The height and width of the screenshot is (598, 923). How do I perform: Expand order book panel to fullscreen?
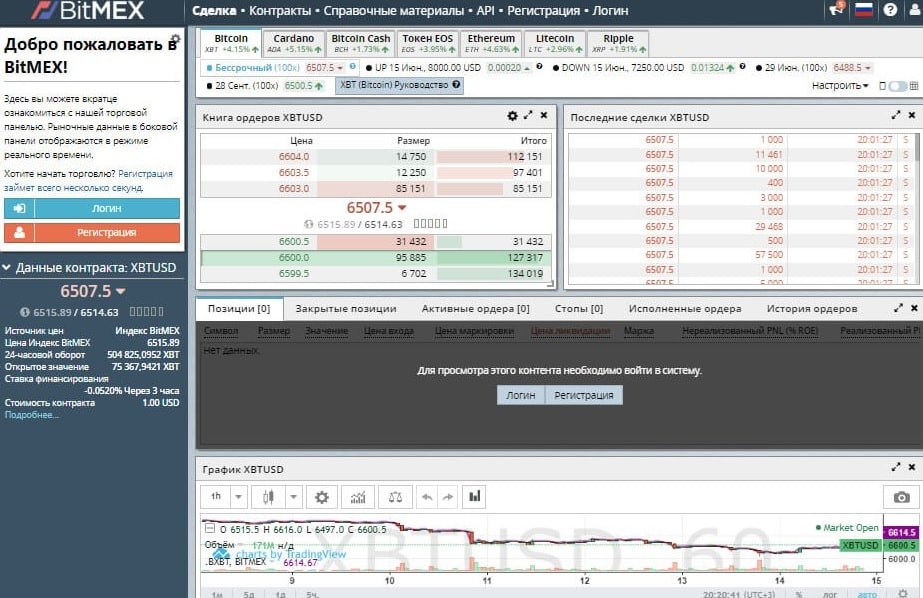pyautogui.click(x=528, y=115)
